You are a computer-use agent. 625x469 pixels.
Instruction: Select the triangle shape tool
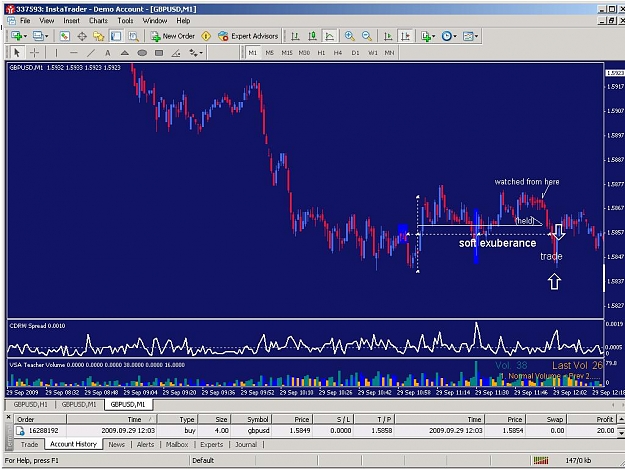coord(125,53)
